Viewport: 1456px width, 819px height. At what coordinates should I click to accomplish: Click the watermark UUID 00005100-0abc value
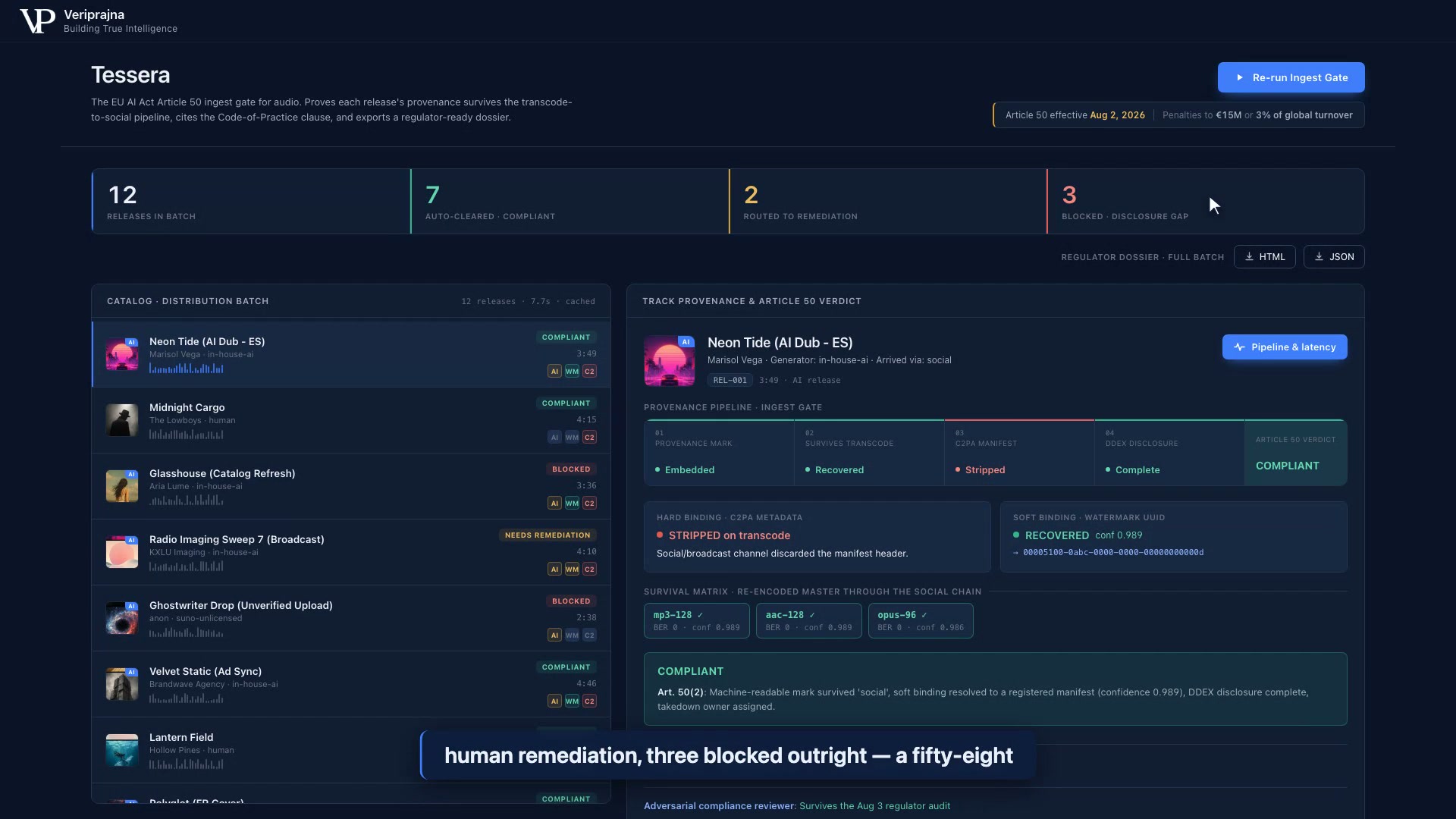pos(1112,552)
